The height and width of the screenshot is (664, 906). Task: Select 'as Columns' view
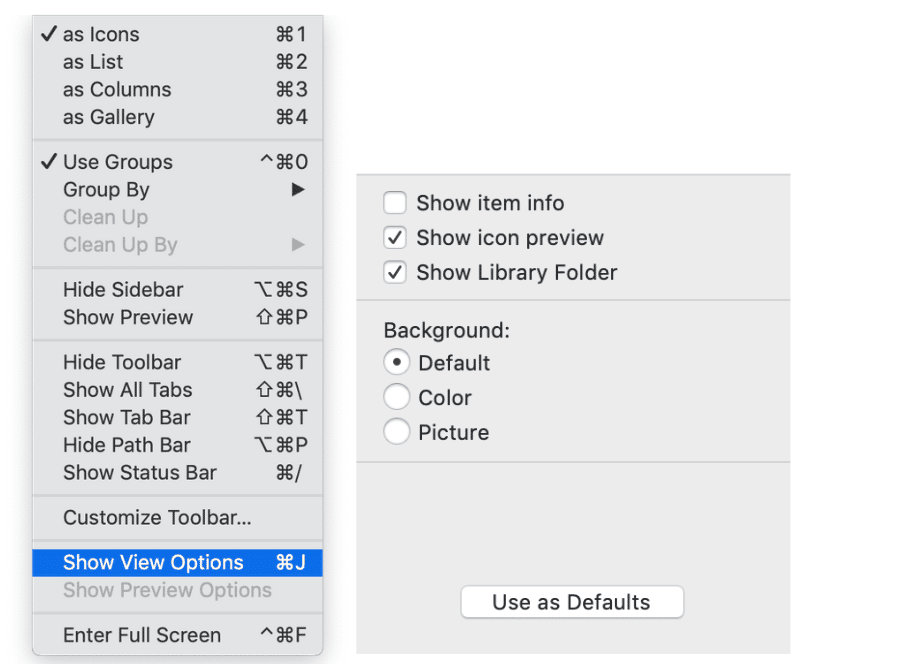[177, 90]
